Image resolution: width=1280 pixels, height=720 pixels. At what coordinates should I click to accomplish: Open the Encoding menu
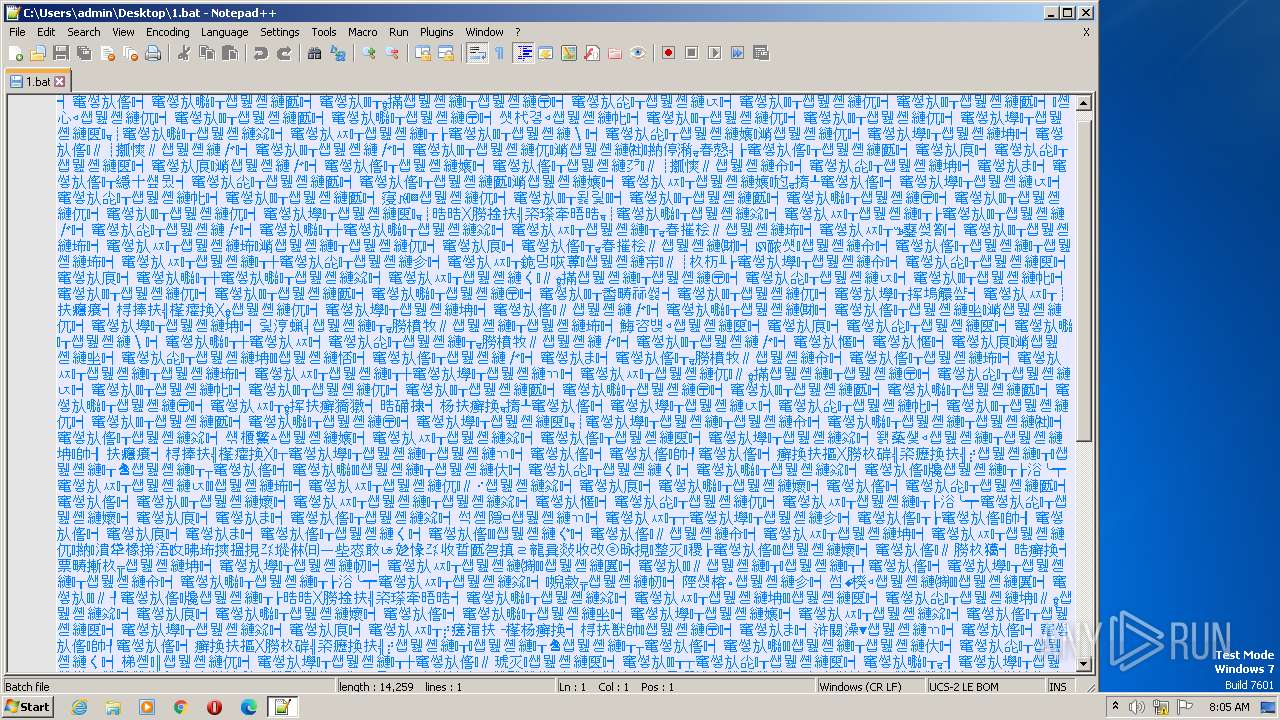[168, 32]
